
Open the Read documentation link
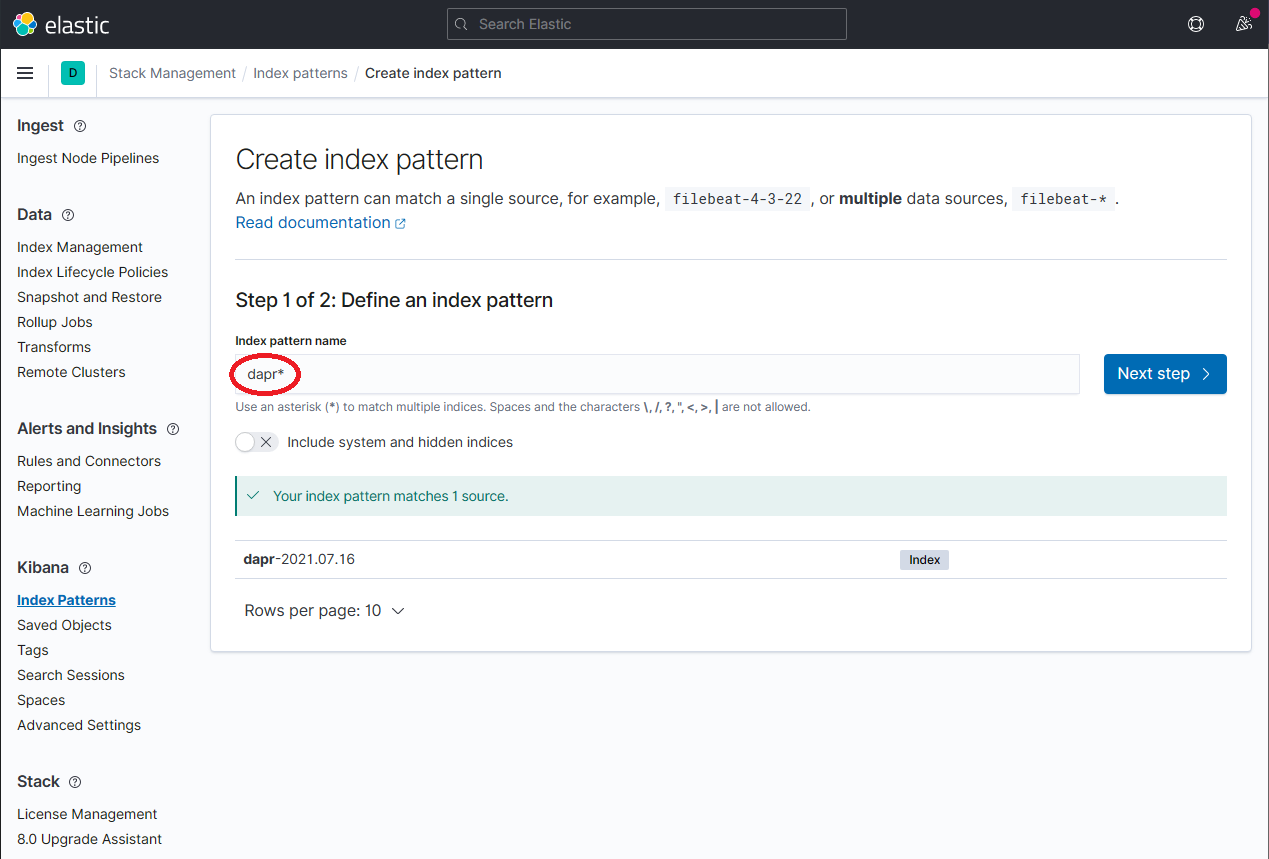(313, 221)
